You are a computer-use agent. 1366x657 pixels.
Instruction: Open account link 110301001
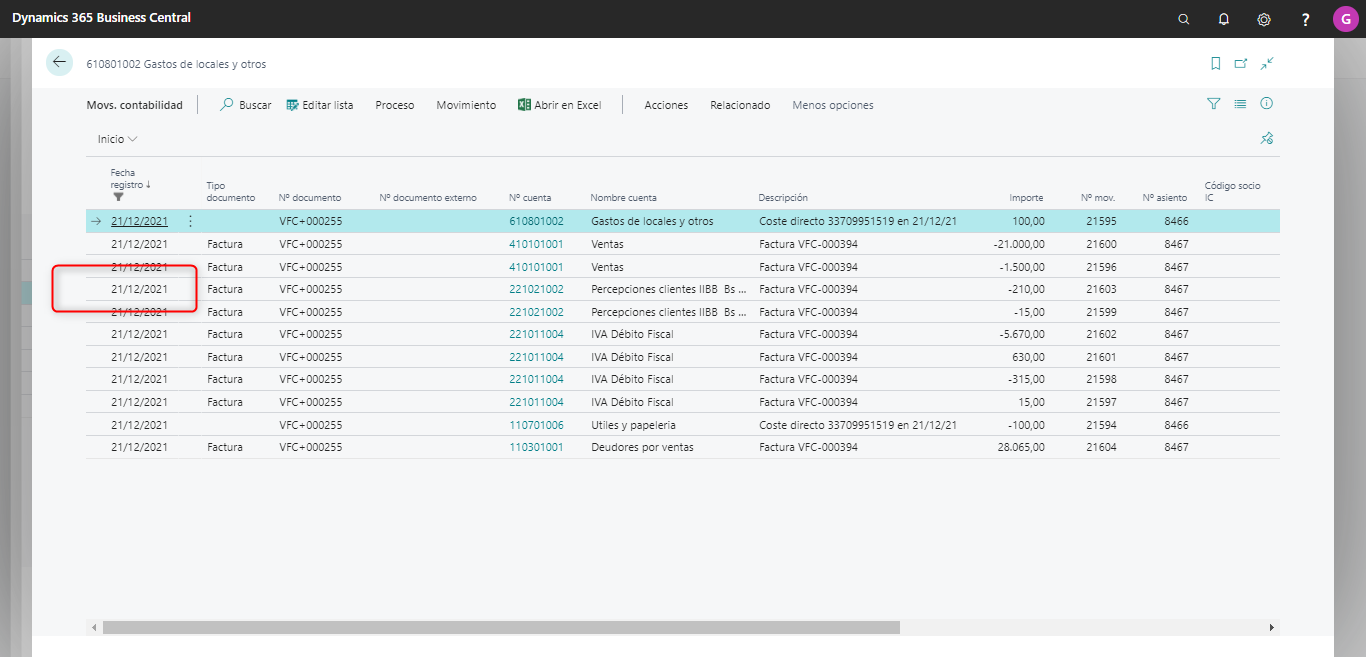click(536, 447)
